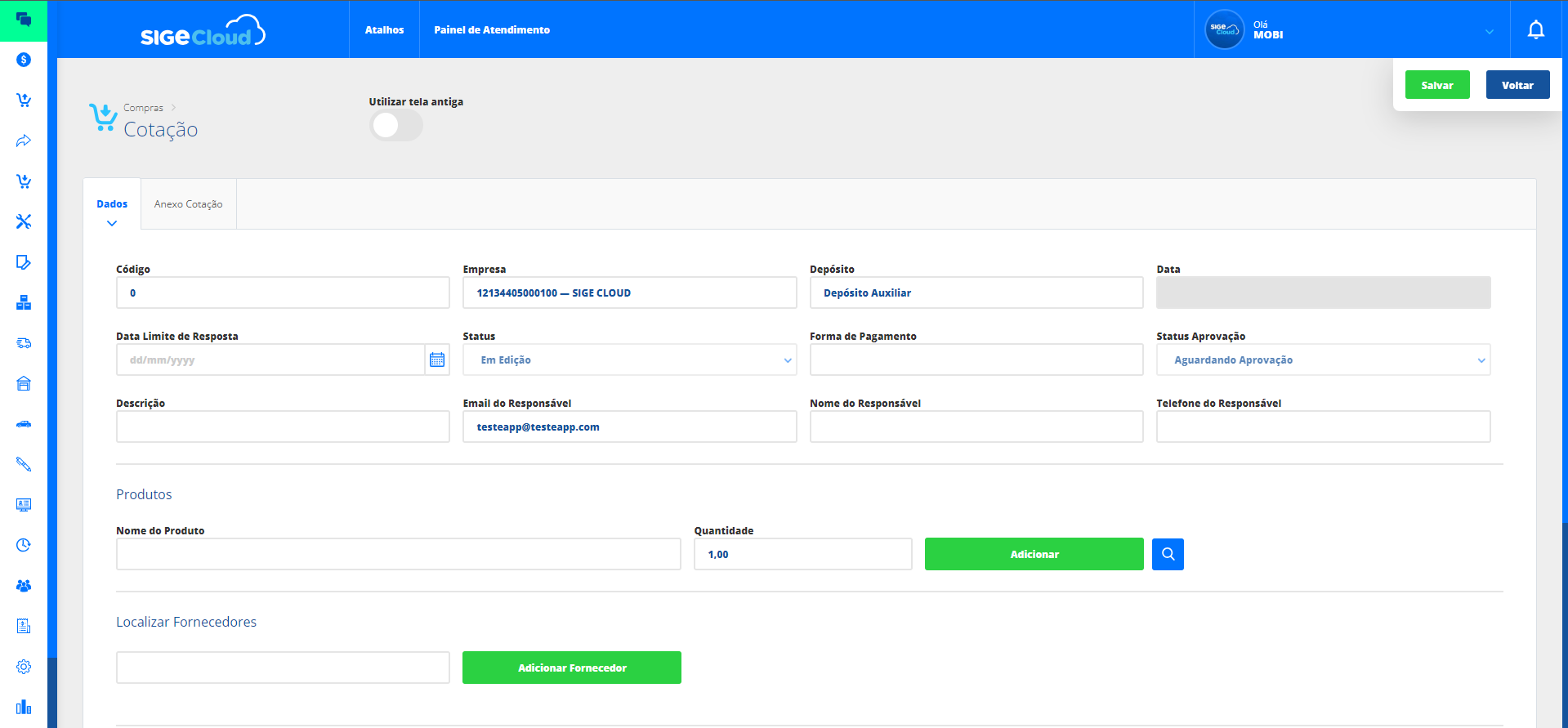1568x728 pixels.
Task: Click the Email do Responsável field
Action: [x=629, y=427]
